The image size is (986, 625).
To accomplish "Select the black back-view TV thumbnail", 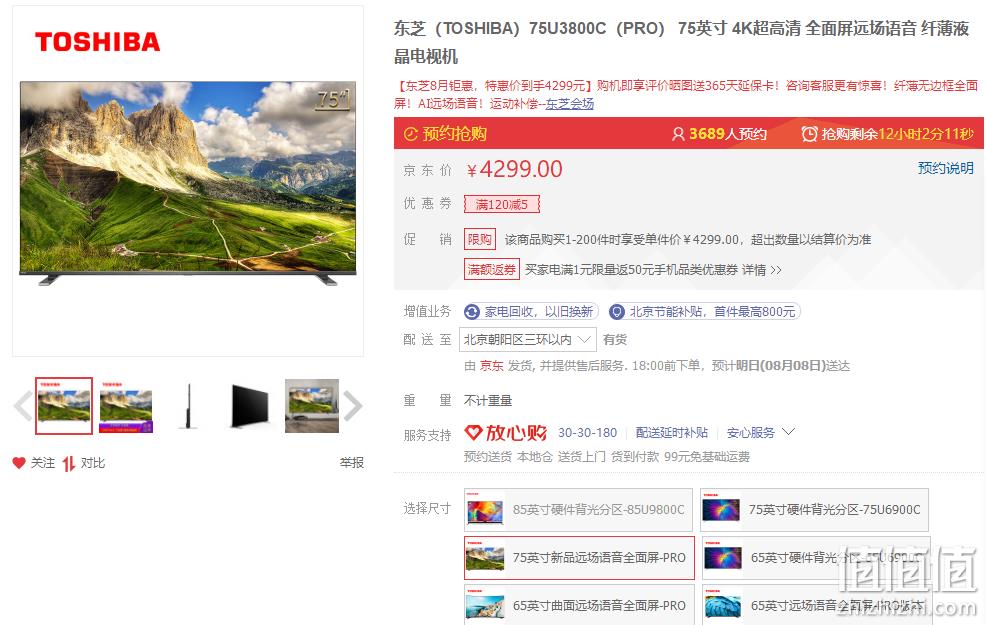I will point(250,406).
